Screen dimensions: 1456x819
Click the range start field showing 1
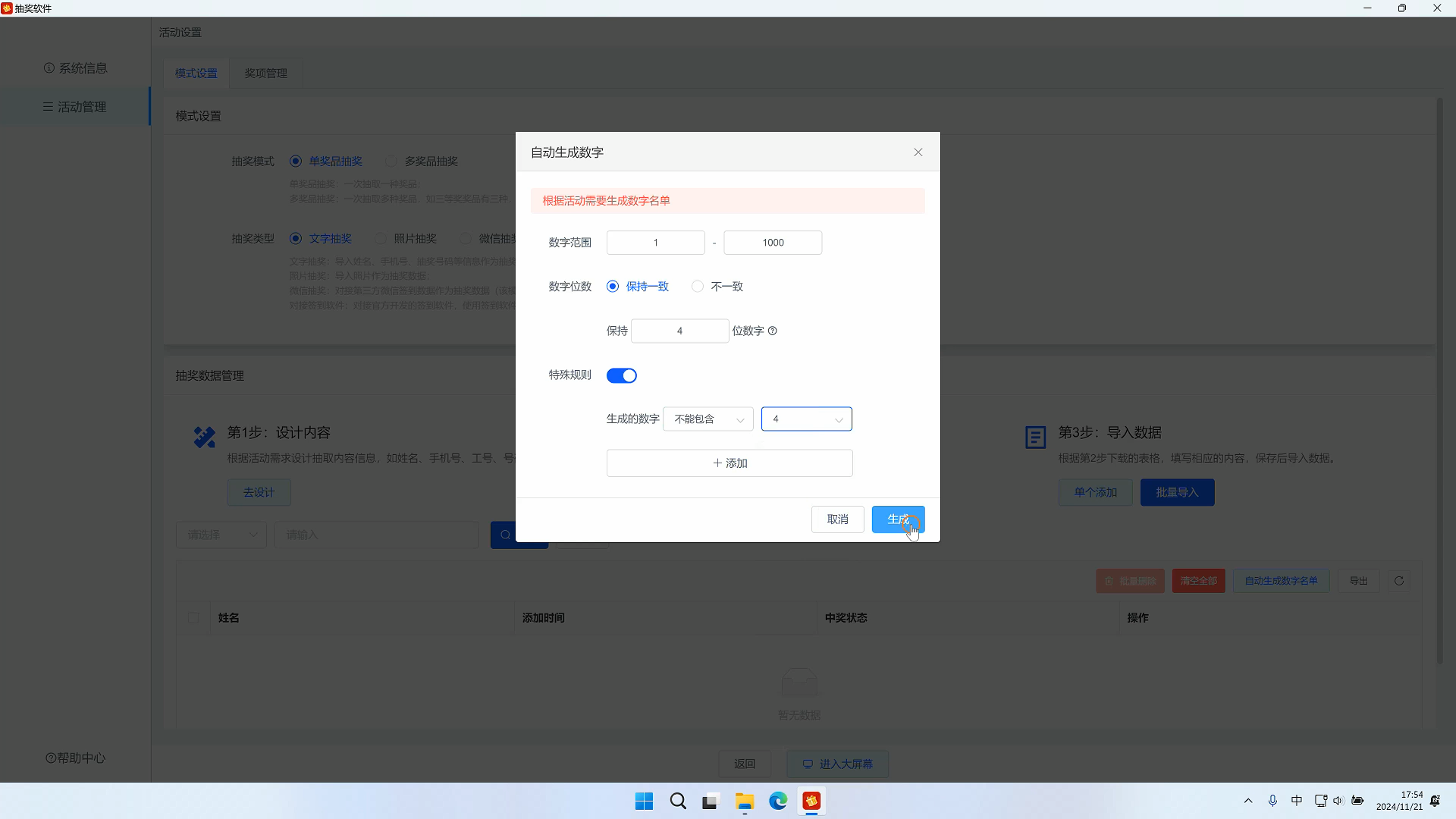655,243
